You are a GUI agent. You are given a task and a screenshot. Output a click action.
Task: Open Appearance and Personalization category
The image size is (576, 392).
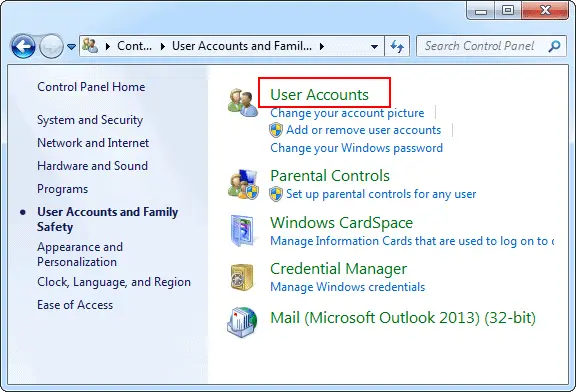coord(80,254)
